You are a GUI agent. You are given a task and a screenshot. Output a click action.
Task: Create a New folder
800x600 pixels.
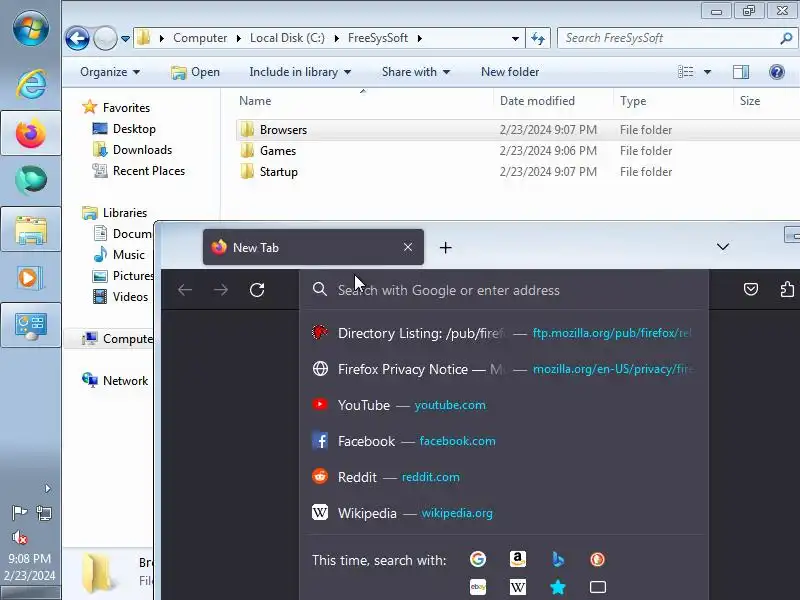point(510,72)
